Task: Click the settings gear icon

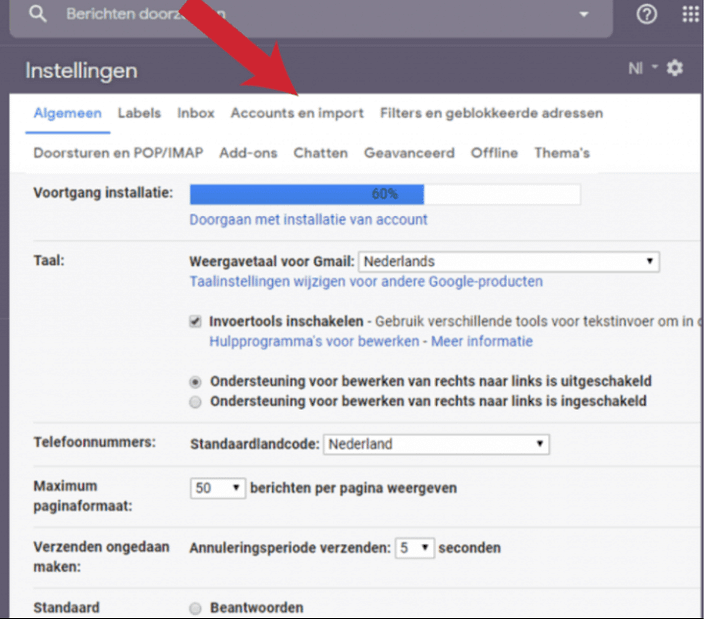Action: pos(675,68)
